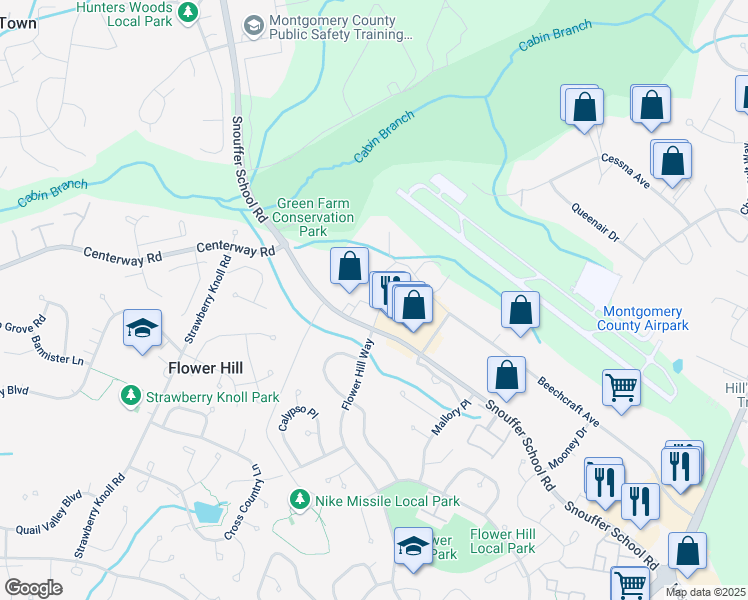Open the top shopping pin right of Cabin Branch
This screenshot has height=600, width=748.
652,105
